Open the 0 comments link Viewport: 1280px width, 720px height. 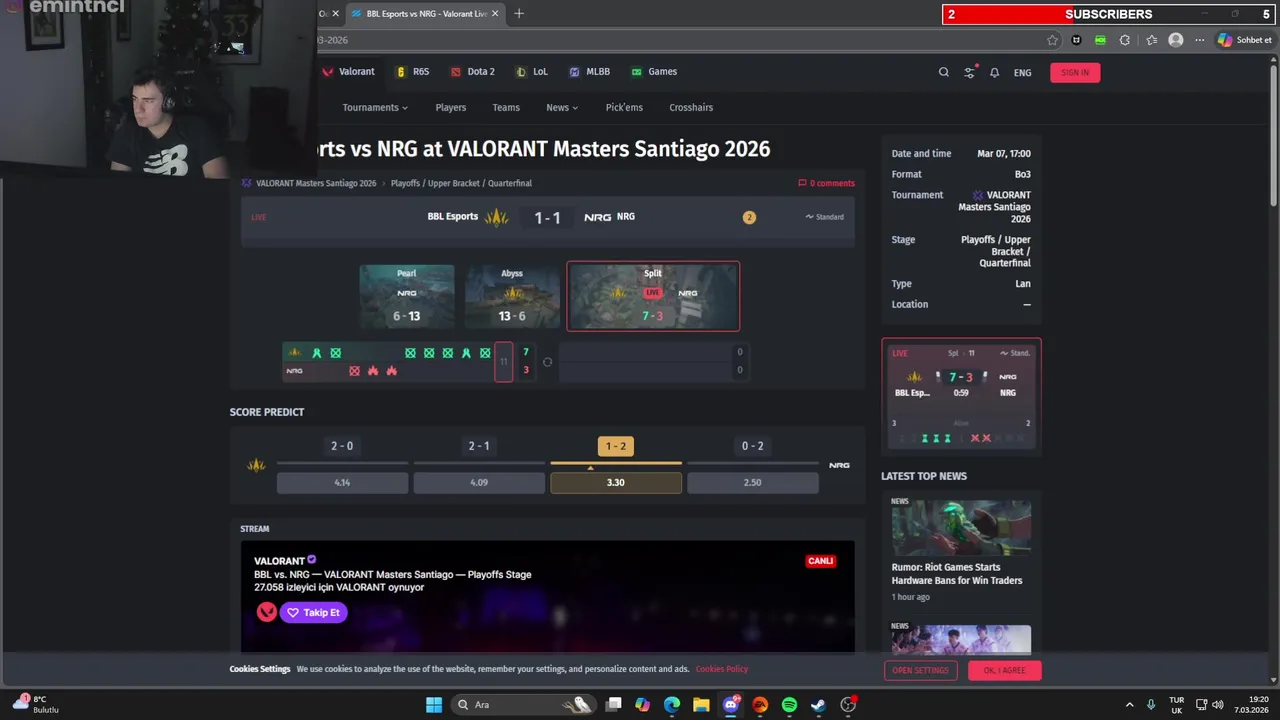pyautogui.click(x=826, y=183)
